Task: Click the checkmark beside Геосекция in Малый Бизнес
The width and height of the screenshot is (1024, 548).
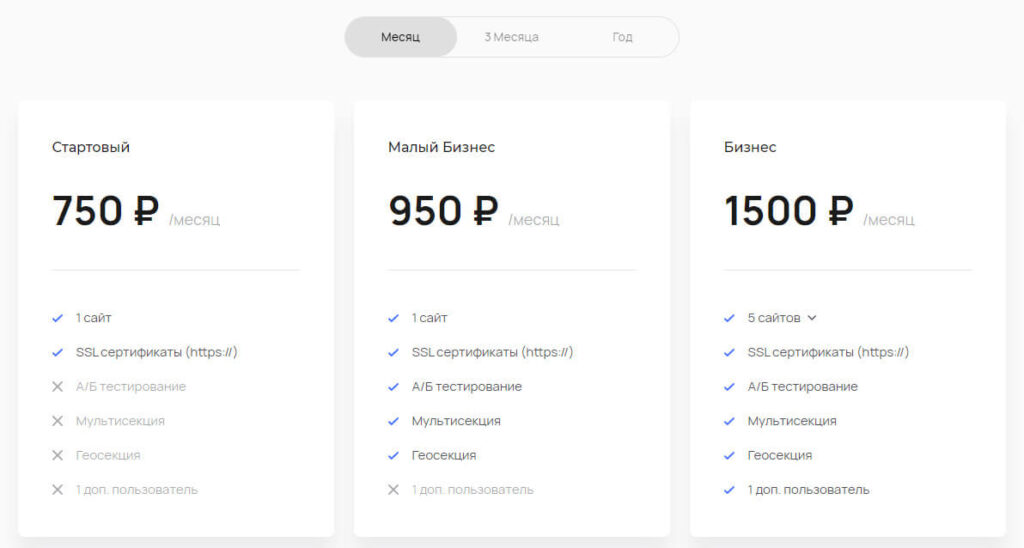Action: coord(394,455)
